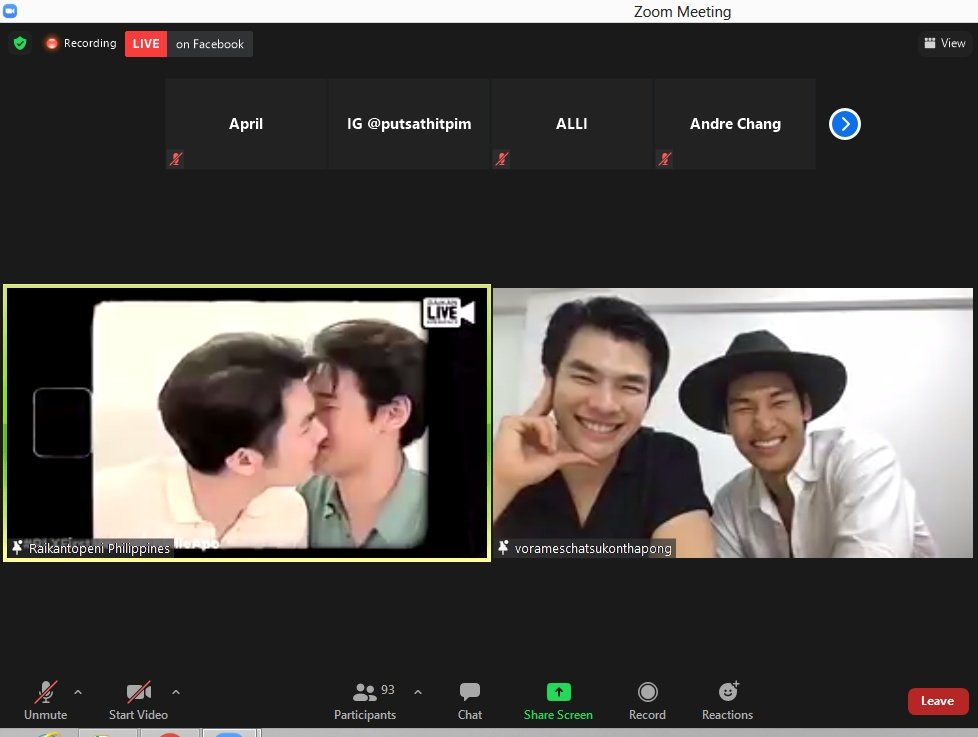
Task: Open the Participants panel
Action: (x=365, y=701)
